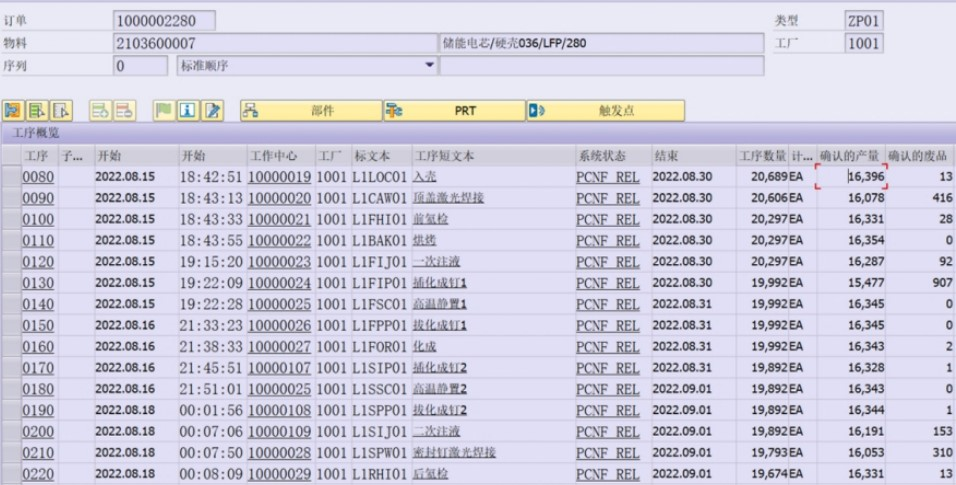Open work center link 10000019
This screenshot has width=956, height=485.
pos(279,177)
